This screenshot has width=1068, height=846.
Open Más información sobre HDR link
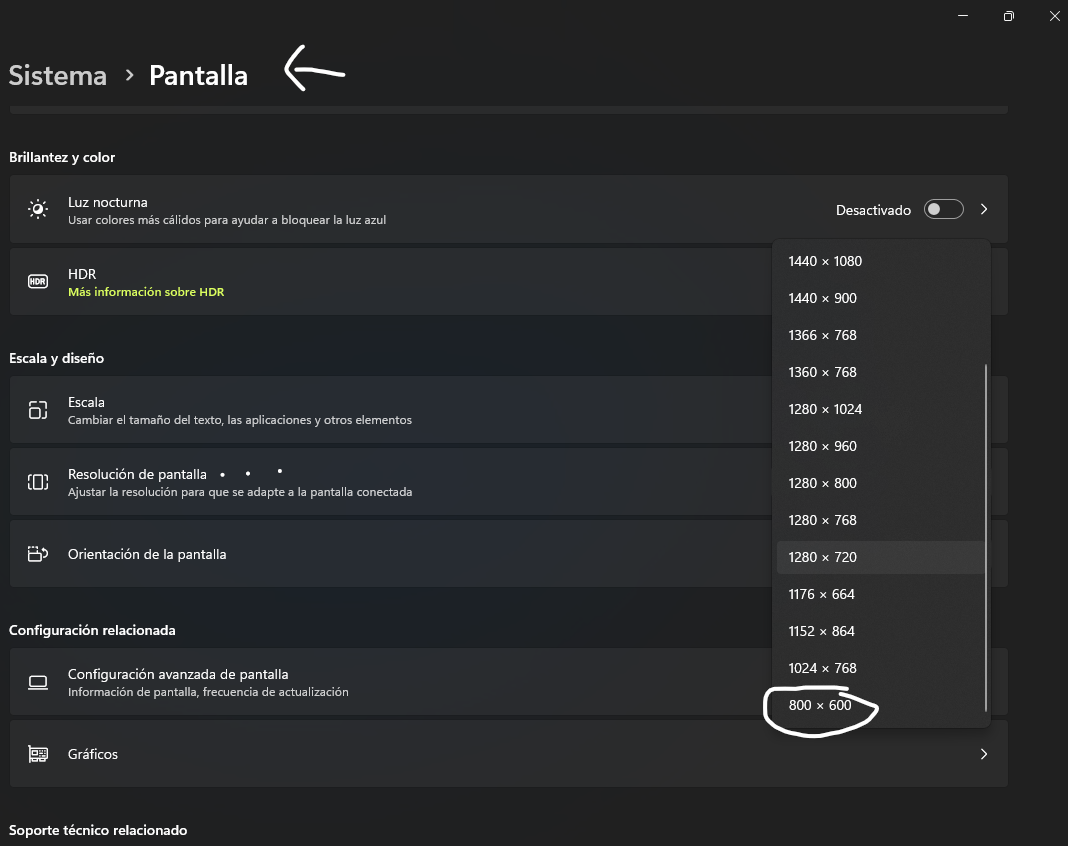point(146,292)
